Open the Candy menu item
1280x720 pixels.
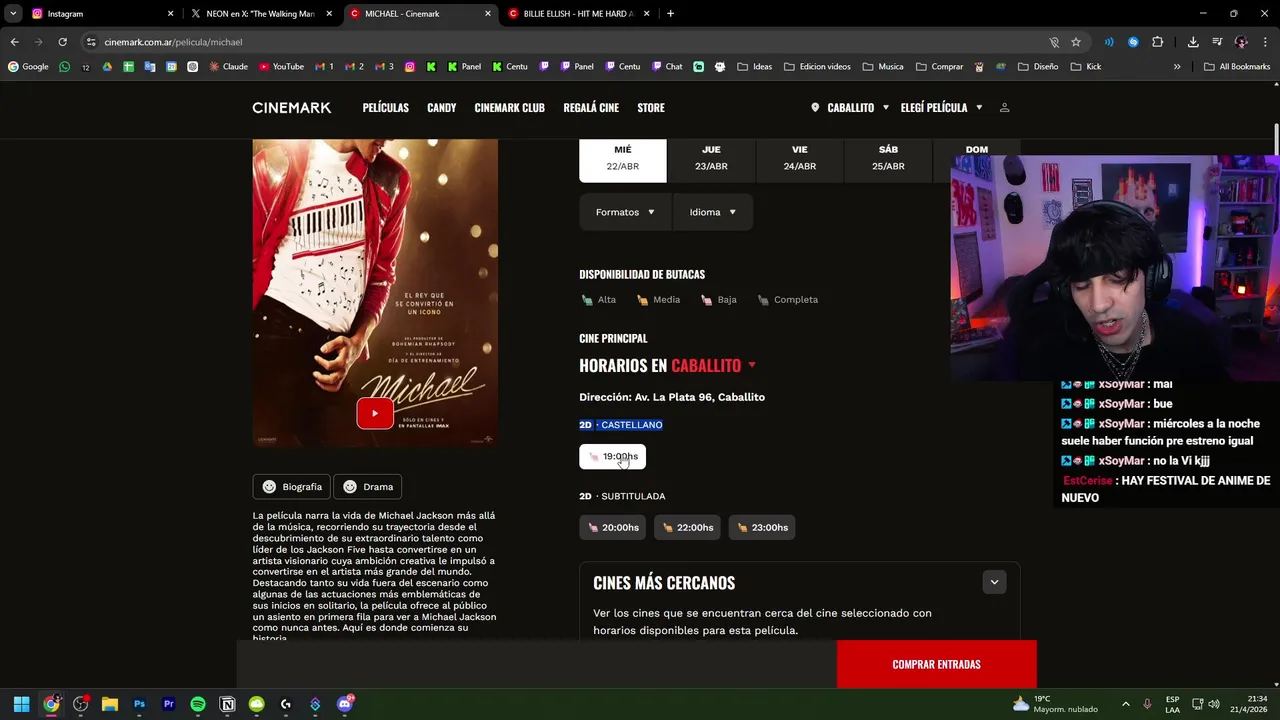(441, 107)
